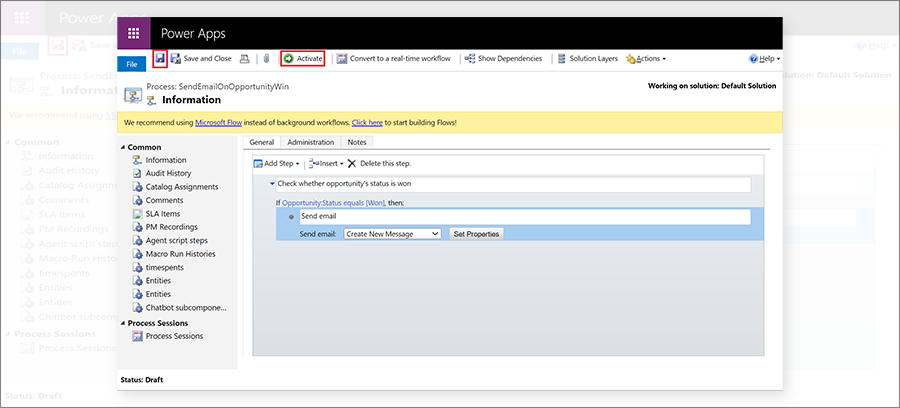
Task: Show Dependencies for this process
Action: tap(503, 59)
